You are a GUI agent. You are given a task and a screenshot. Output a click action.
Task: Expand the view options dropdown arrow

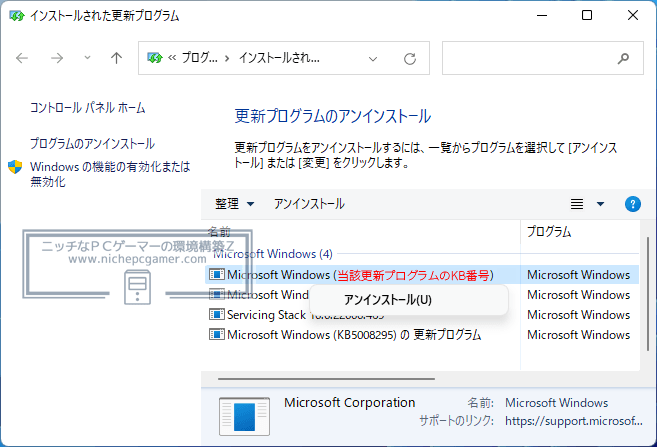click(600, 204)
